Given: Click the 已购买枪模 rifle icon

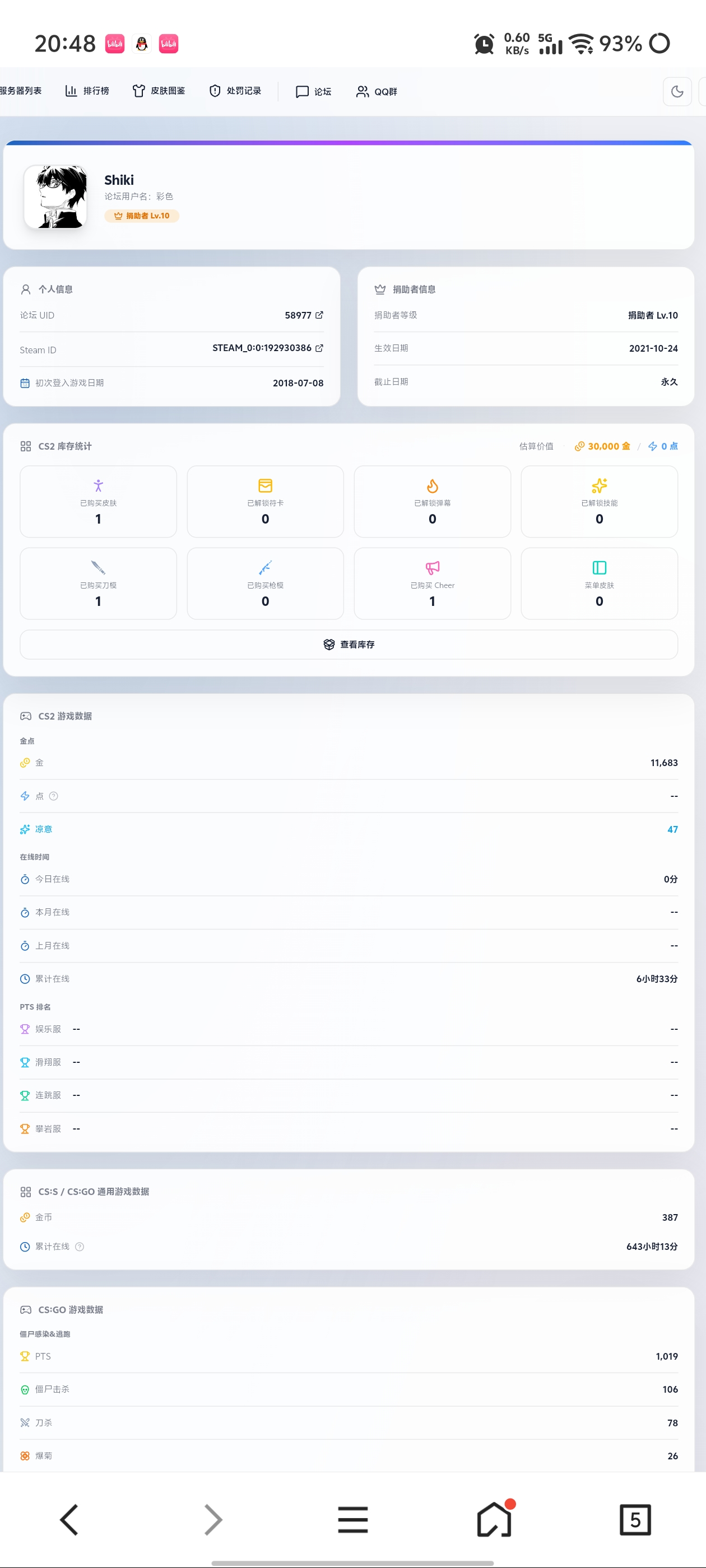Looking at the screenshot, I should (265, 568).
